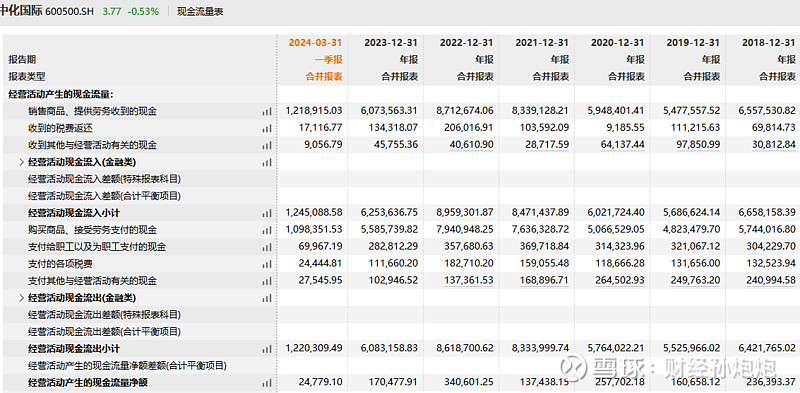Open chart icon for 支付给职工以及为职工支付的现金
Viewport: 800px width, 393px height.
(x=266, y=248)
